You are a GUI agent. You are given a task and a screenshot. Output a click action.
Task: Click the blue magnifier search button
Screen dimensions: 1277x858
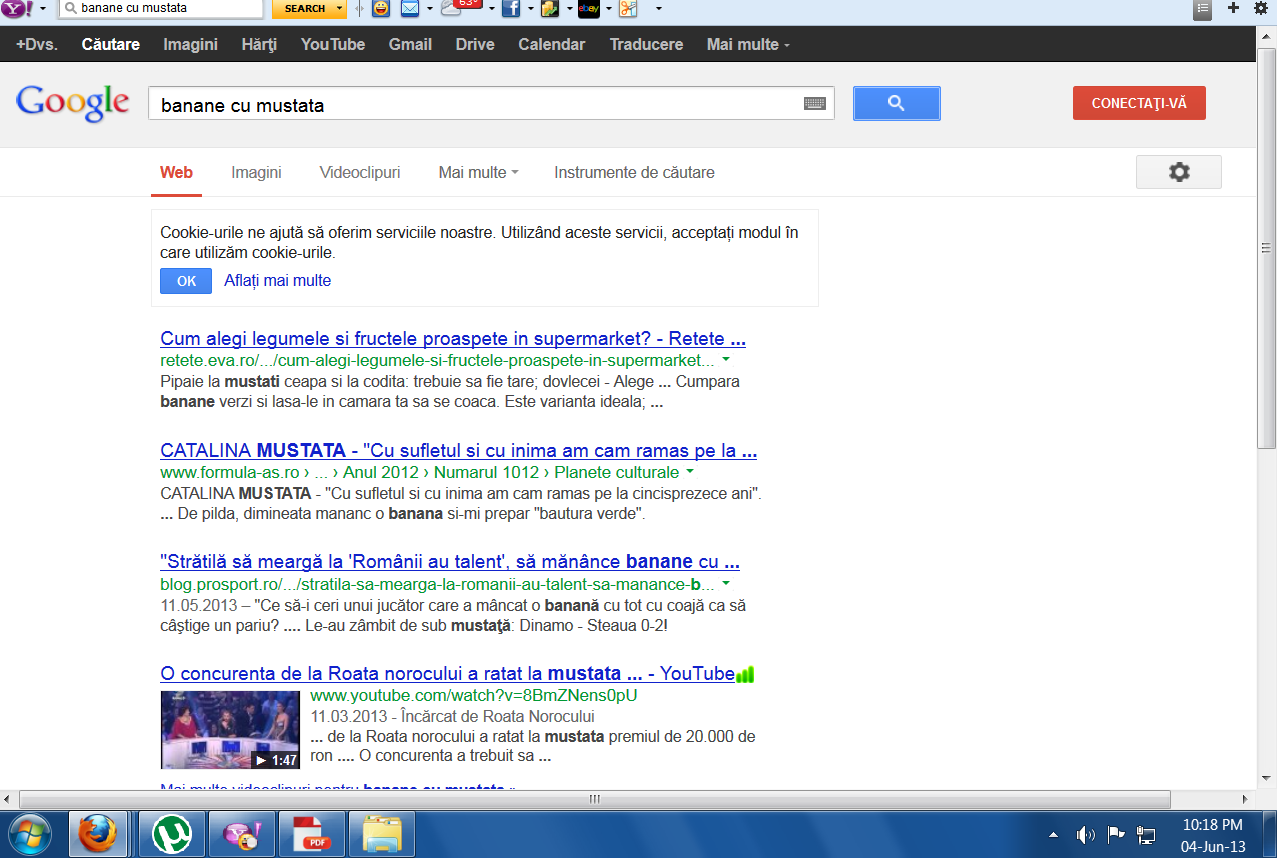[896, 103]
